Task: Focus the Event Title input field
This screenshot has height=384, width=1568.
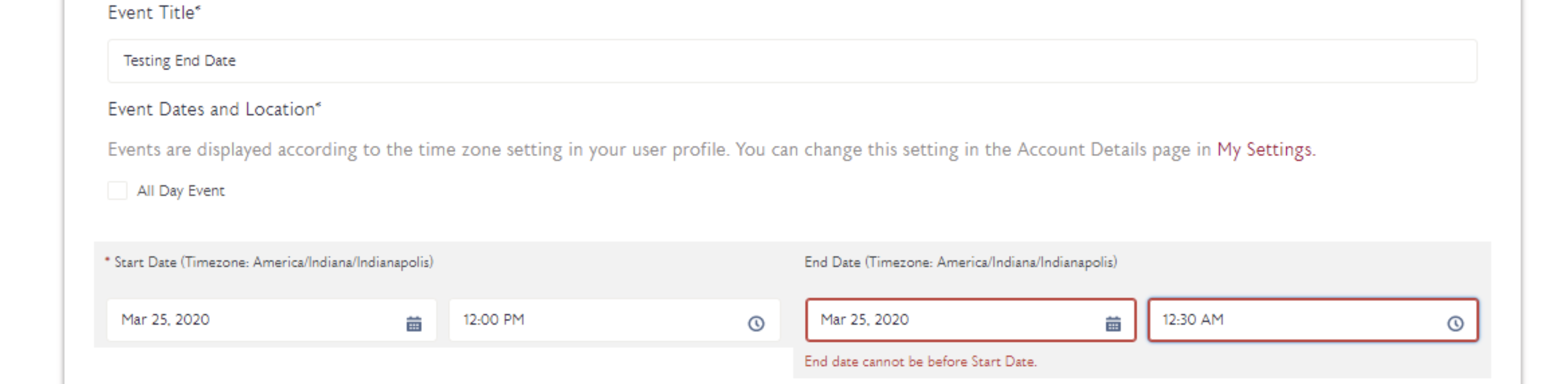Action: tap(792, 61)
